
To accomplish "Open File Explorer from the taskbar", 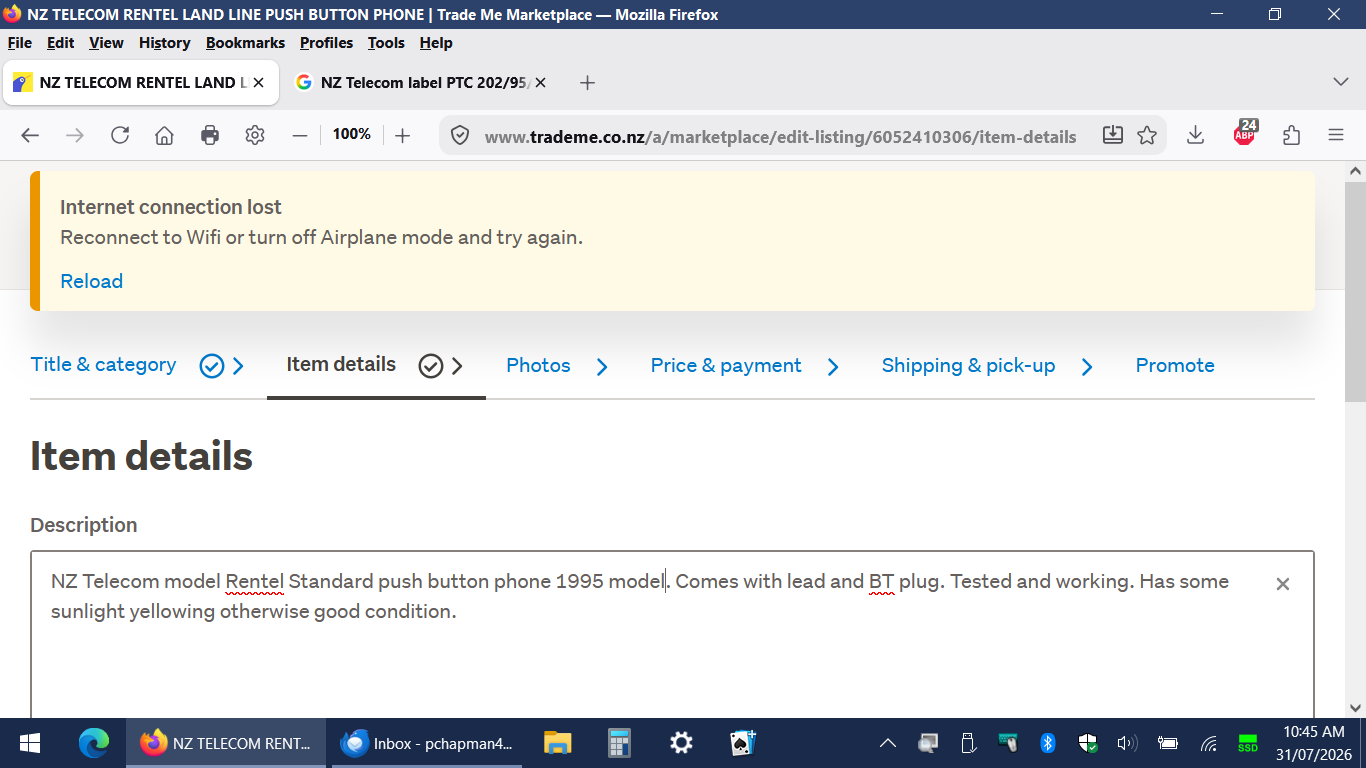I will (x=557, y=743).
